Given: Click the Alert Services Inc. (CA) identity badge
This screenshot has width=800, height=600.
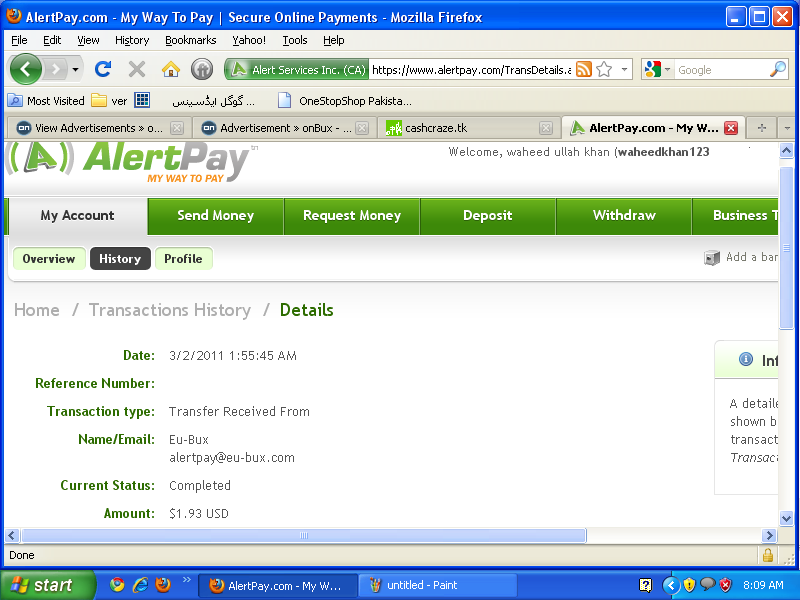Looking at the screenshot, I should click(297, 69).
